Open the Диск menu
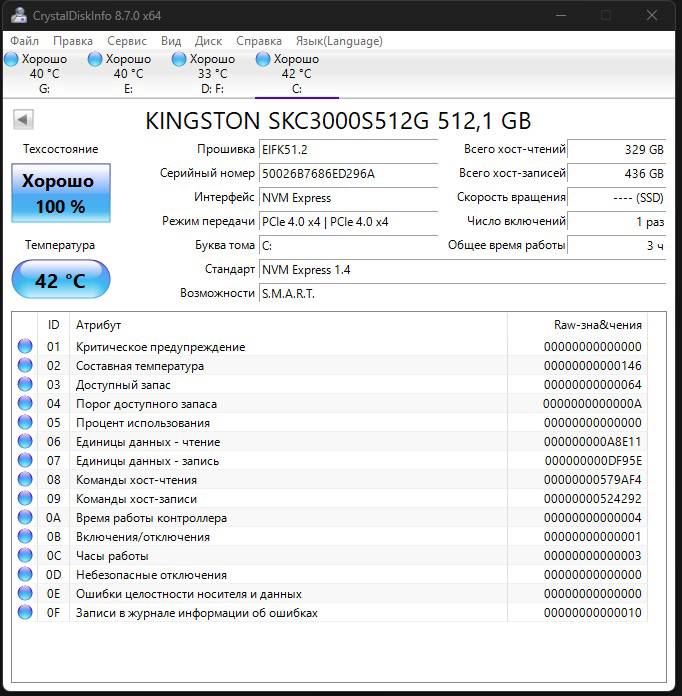Image resolution: width=682 pixels, height=696 pixels. click(x=208, y=41)
